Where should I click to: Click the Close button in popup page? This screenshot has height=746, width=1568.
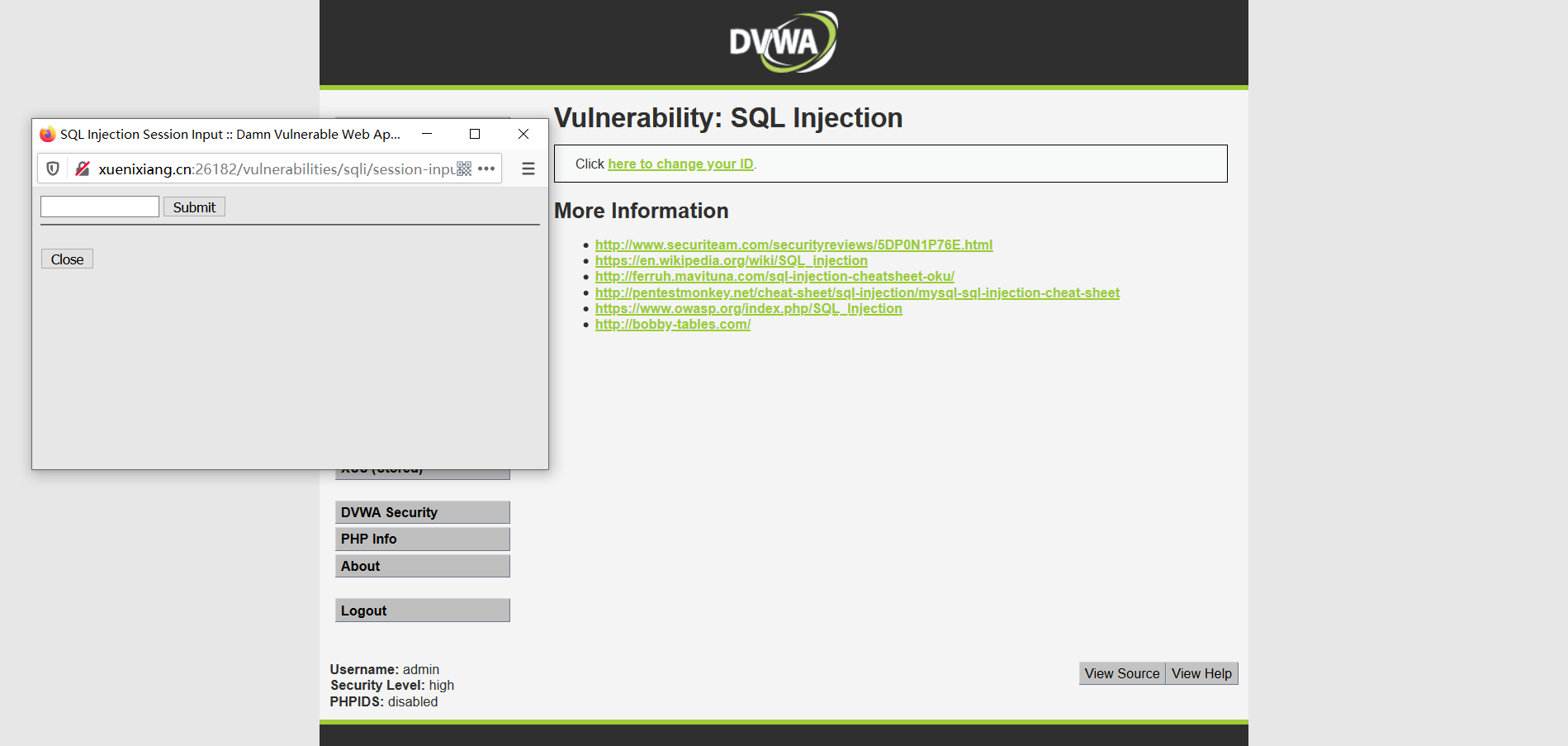67,259
